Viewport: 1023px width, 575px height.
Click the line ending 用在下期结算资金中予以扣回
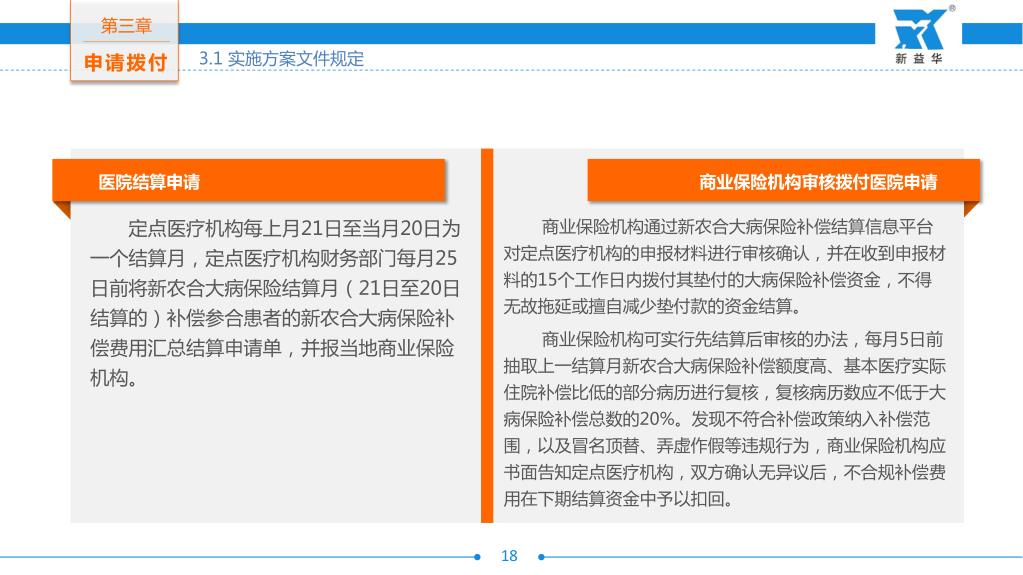pos(618,499)
